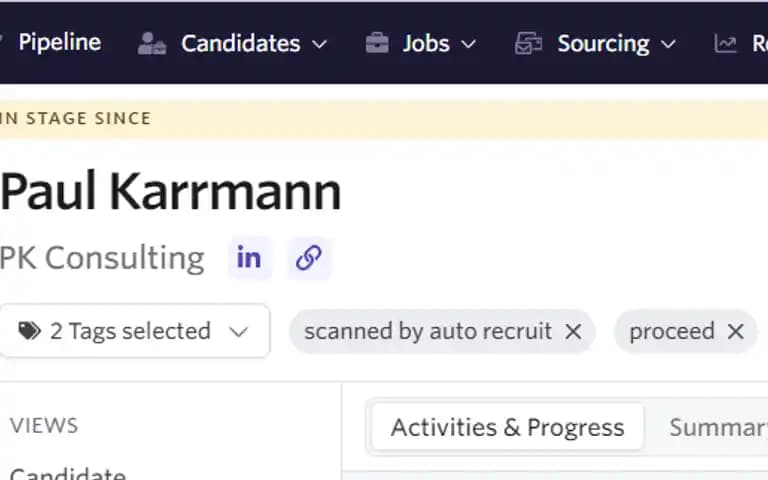Switch to the Activities & Progress tab
The image size is (768, 480).
(507, 427)
